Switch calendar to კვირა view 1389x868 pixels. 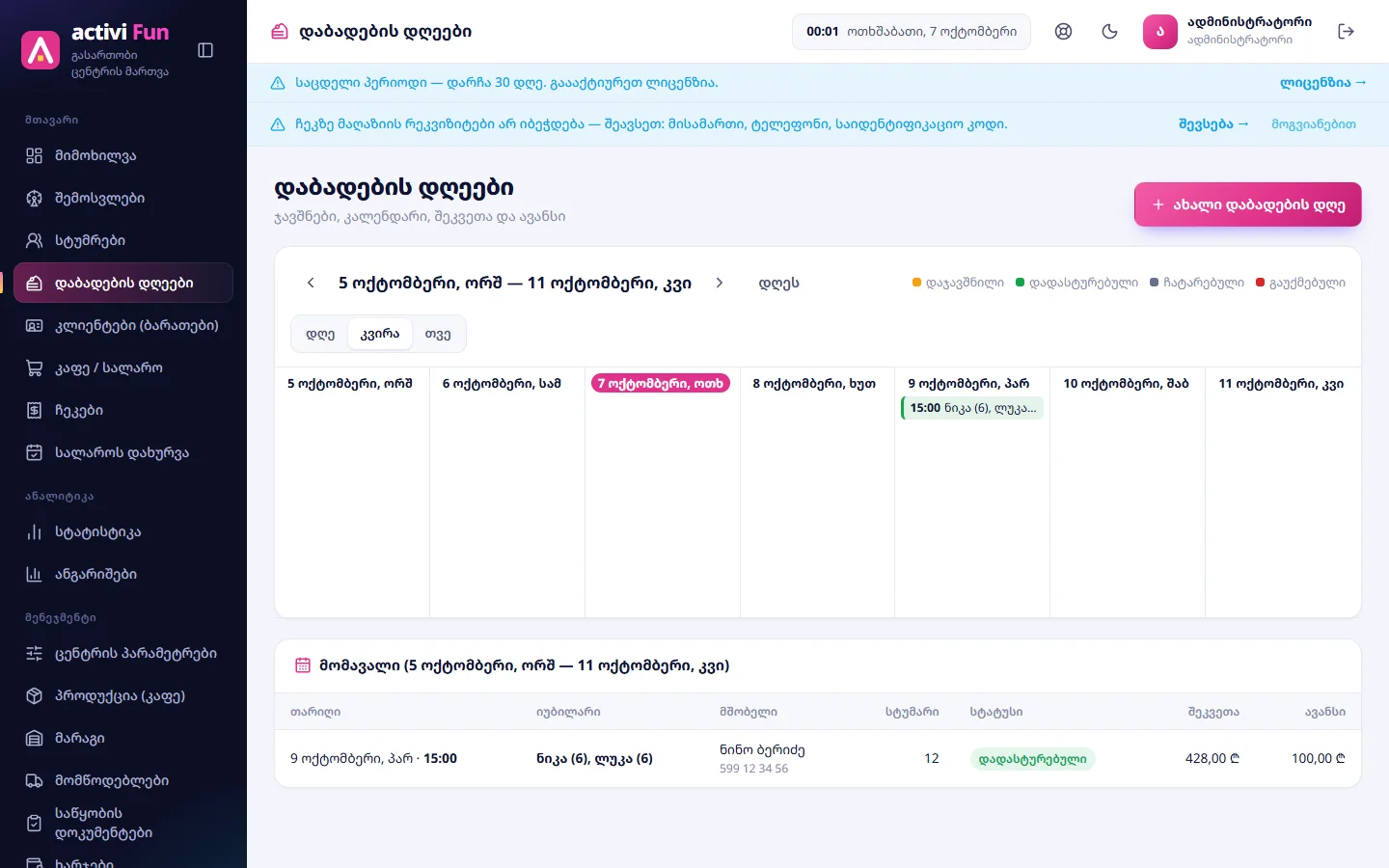click(x=380, y=334)
